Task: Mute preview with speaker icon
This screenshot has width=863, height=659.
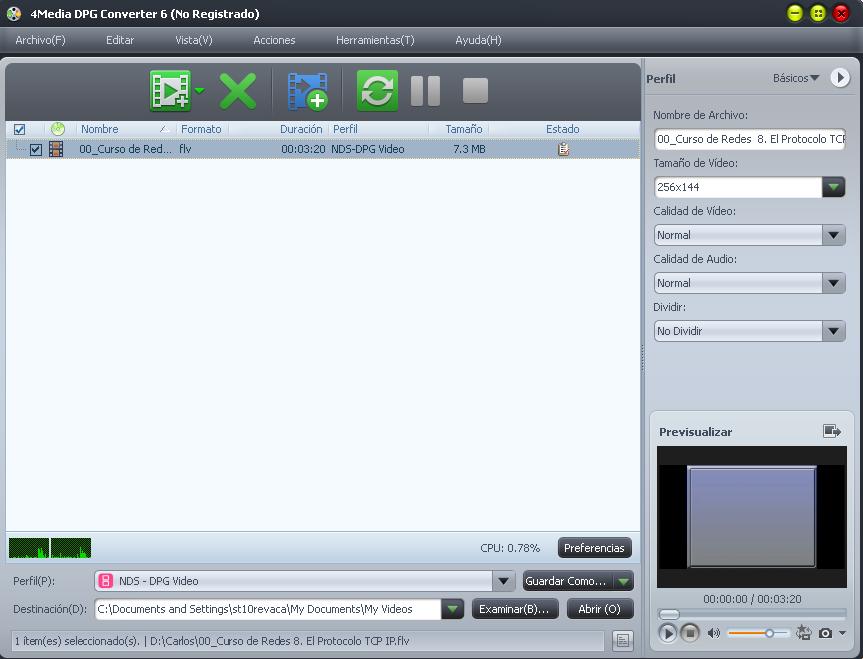Action: (714, 633)
